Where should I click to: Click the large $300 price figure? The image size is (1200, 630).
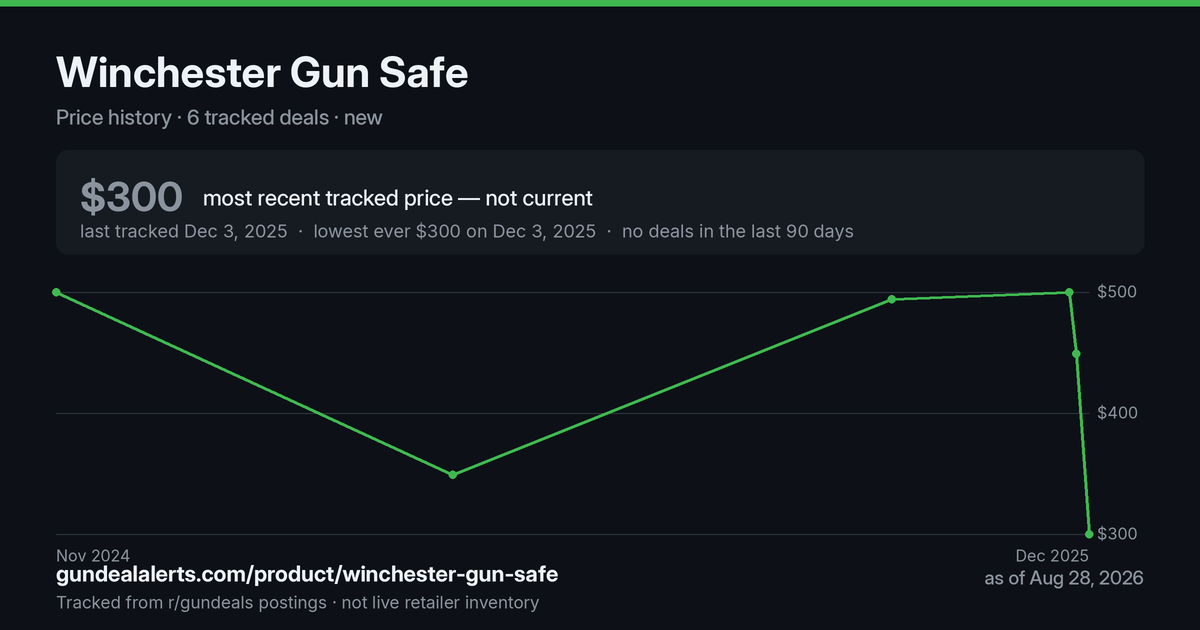tap(131, 197)
